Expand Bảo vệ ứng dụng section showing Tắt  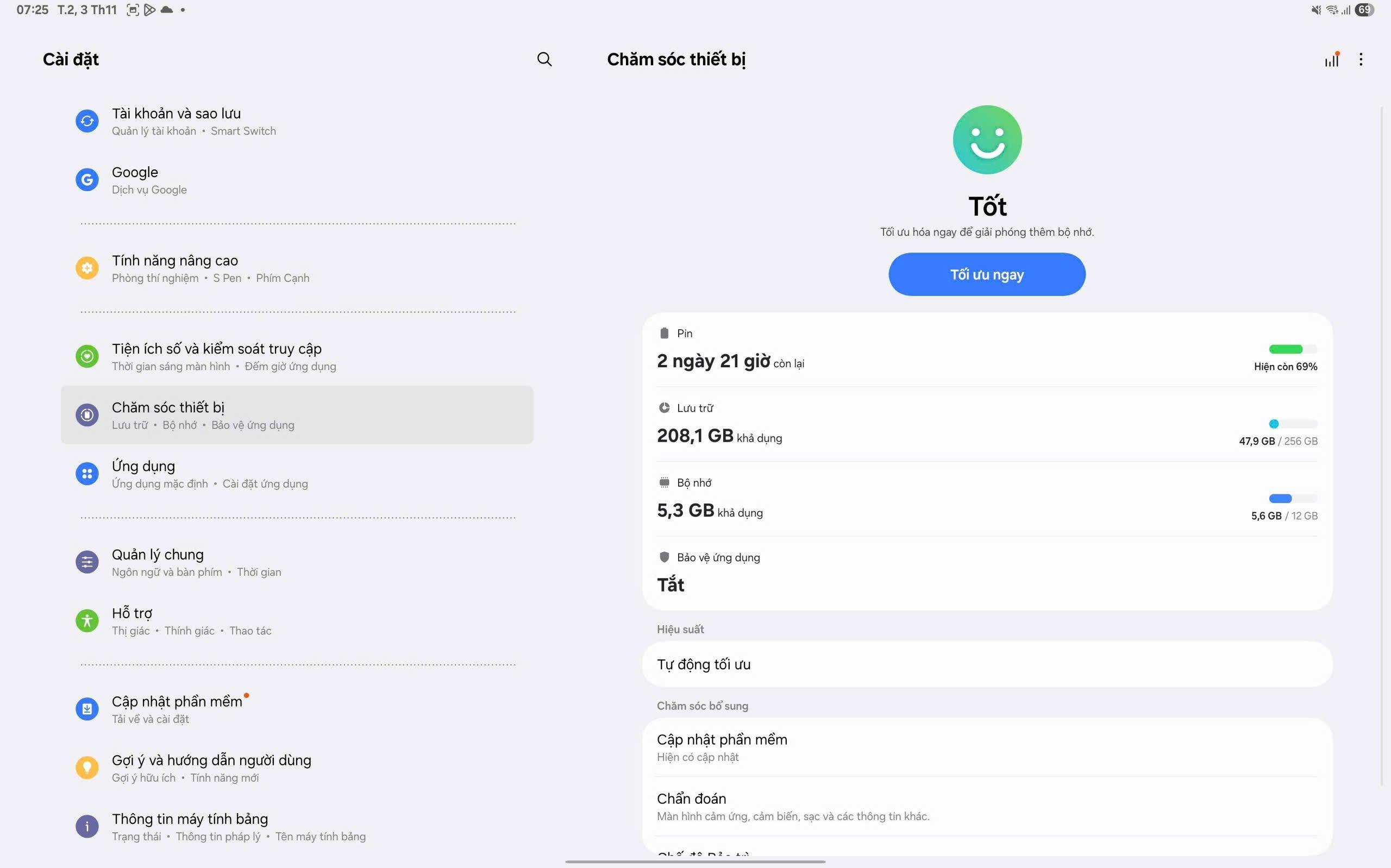coord(986,573)
